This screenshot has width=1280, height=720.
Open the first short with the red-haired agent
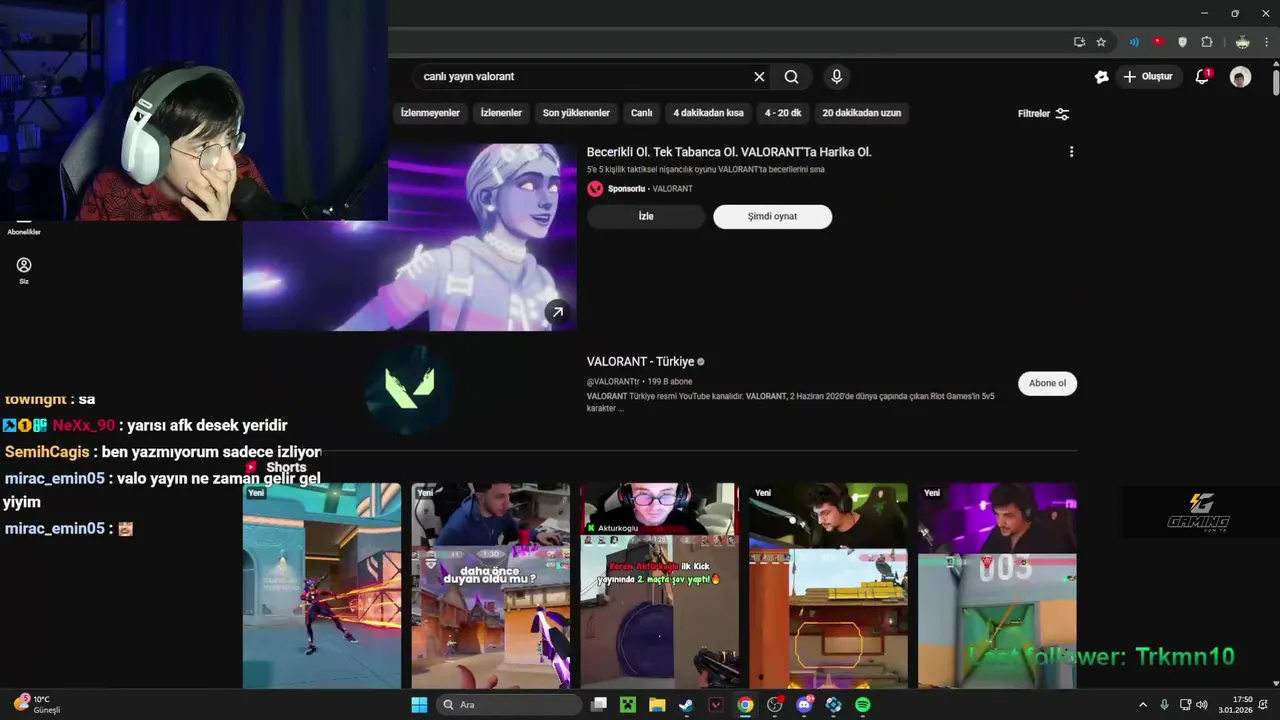321,586
